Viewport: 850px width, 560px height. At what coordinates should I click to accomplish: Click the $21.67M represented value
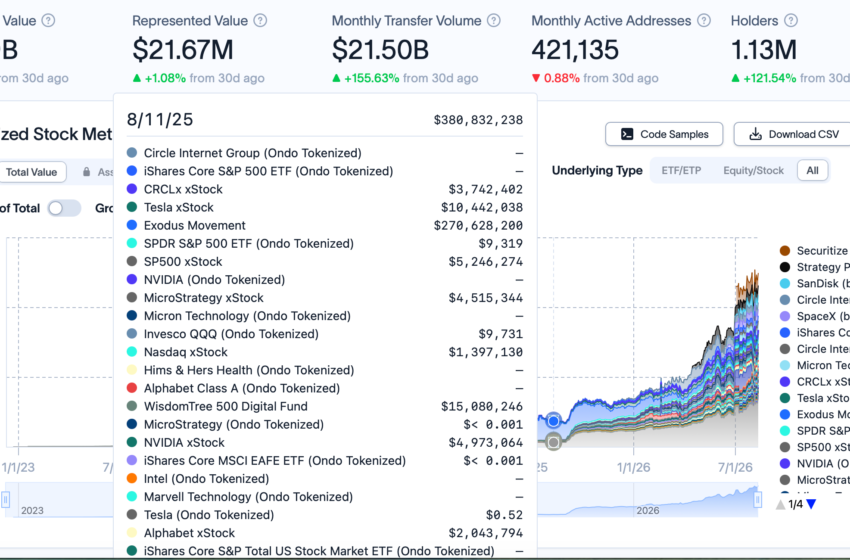point(183,50)
